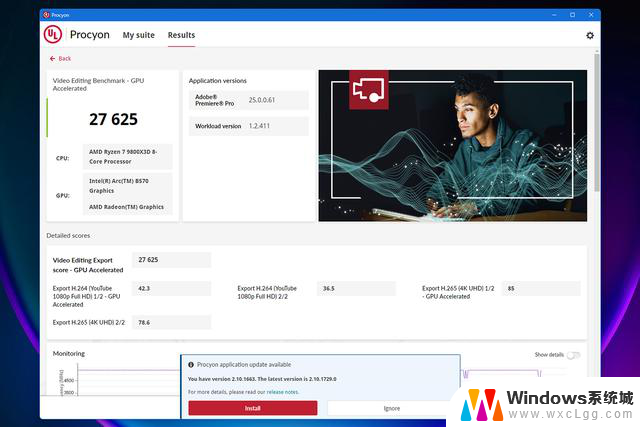Viewport: 640px width, 427px height.
Task: Click the Back arrow icon
Action: 52,58
